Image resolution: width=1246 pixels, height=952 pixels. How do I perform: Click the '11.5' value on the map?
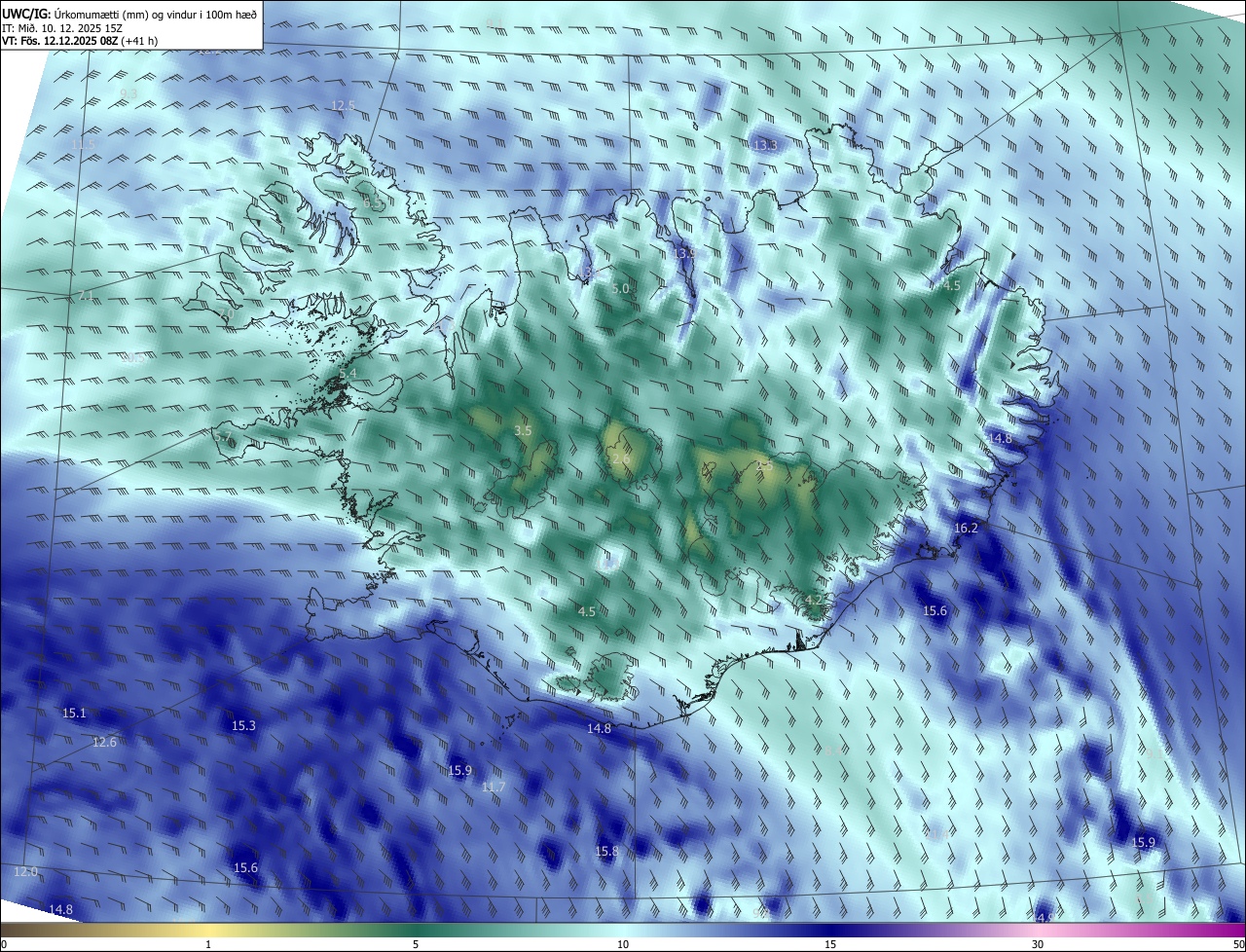[x=84, y=144]
